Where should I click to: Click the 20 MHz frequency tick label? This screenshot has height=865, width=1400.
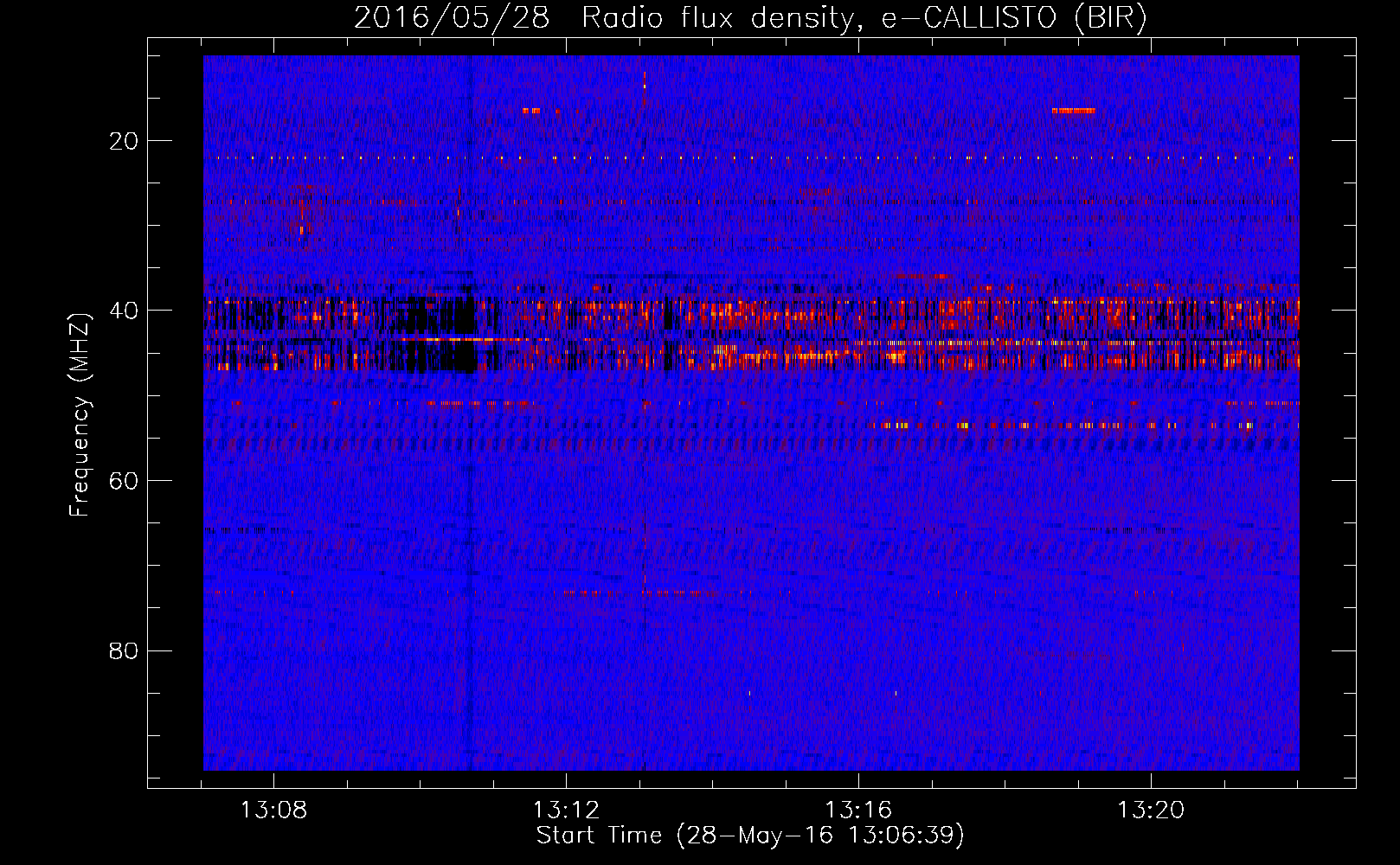tap(124, 141)
